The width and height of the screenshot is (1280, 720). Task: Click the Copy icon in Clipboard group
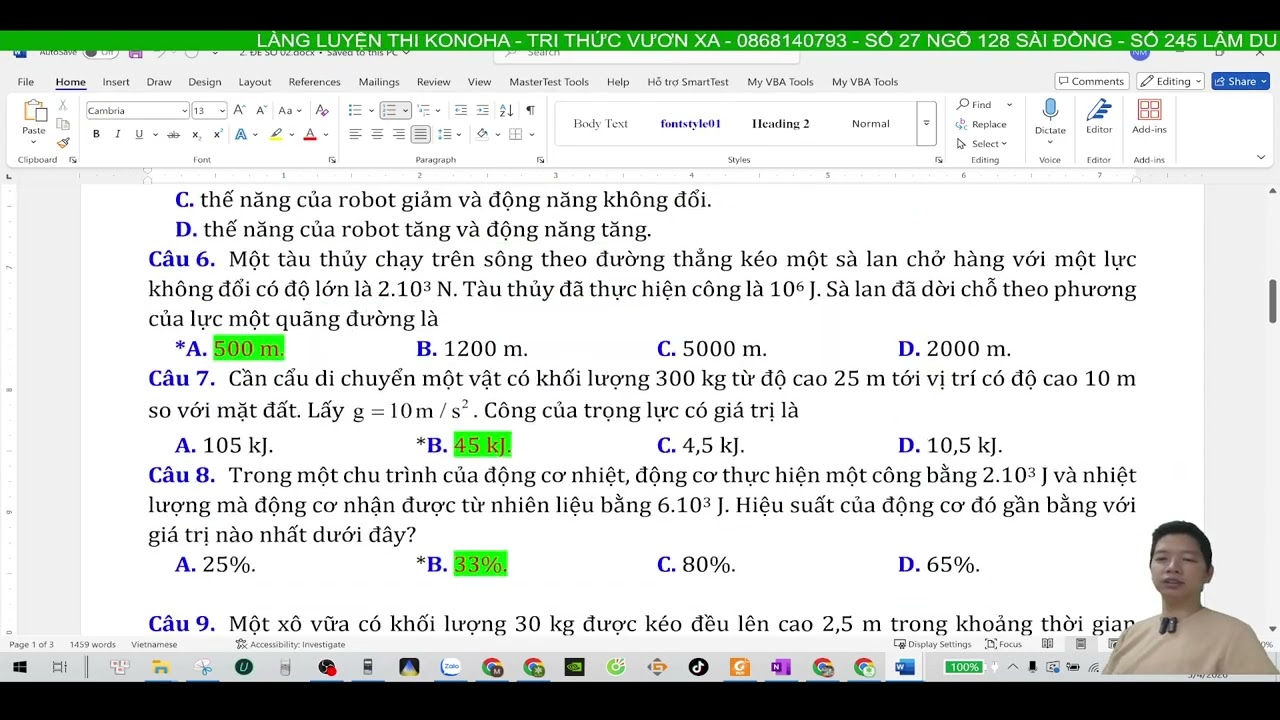click(x=62, y=124)
